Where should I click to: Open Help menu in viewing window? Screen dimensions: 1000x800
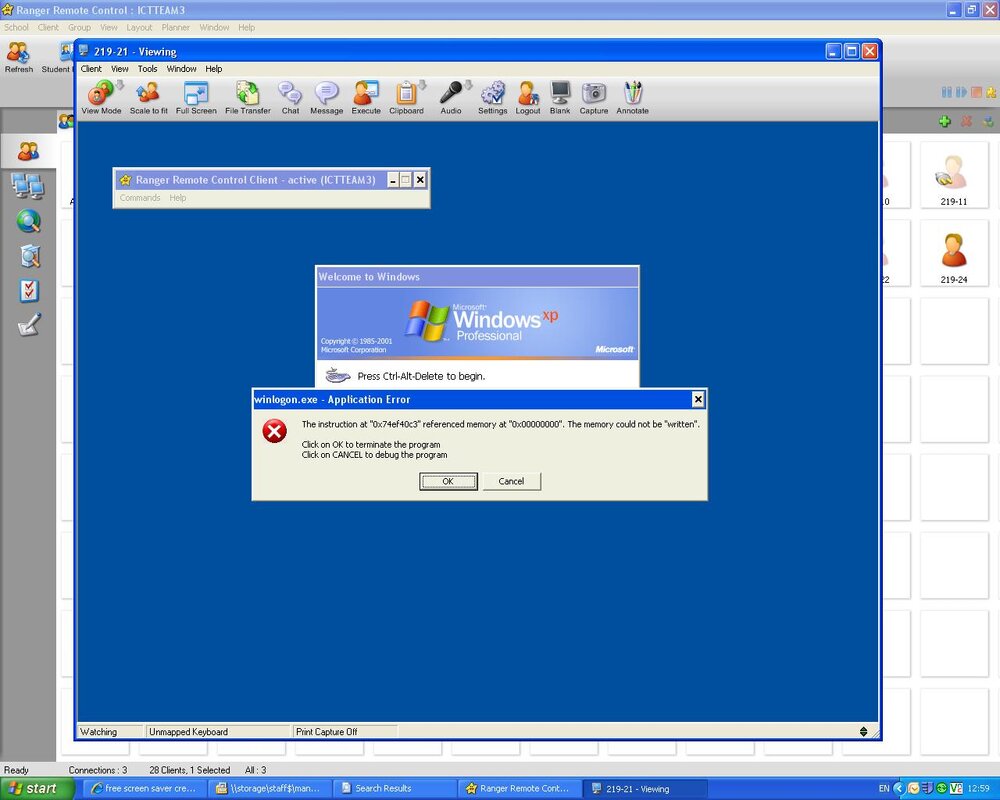(214, 69)
